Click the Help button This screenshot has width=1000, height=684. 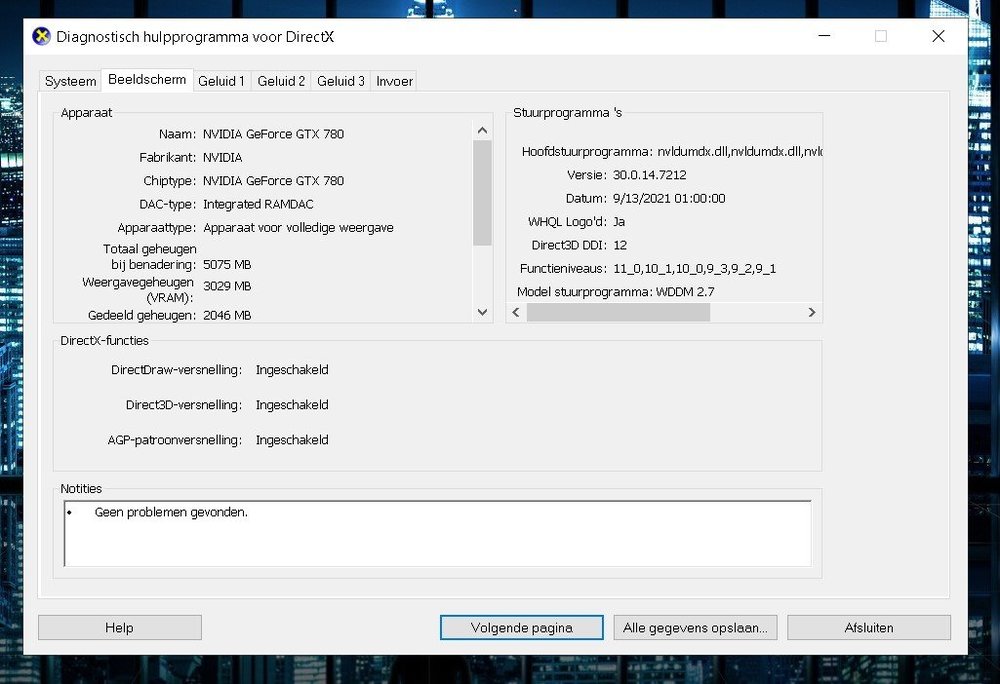point(119,627)
